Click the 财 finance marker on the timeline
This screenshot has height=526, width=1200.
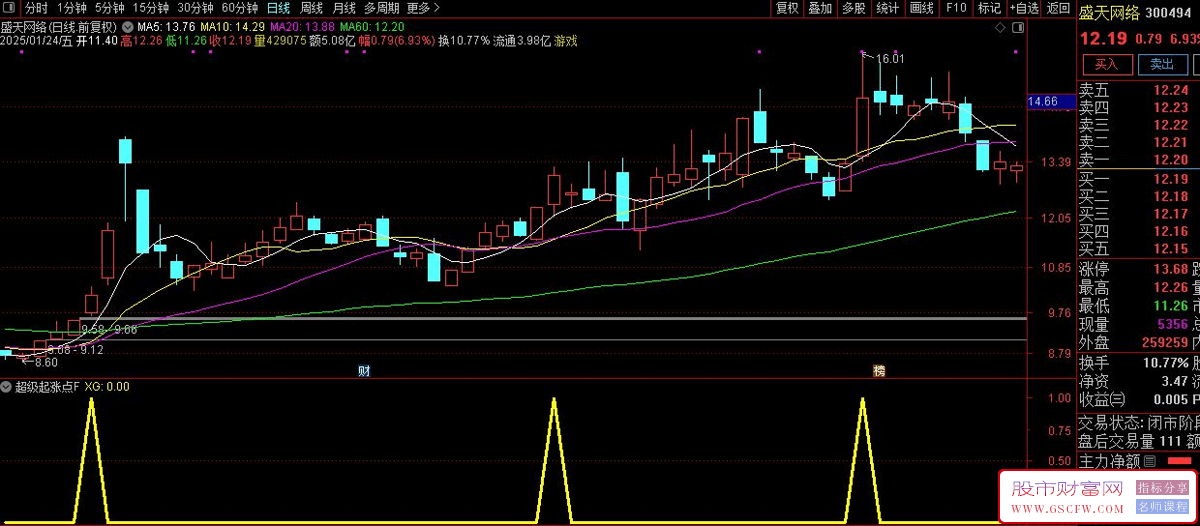click(x=365, y=371)
